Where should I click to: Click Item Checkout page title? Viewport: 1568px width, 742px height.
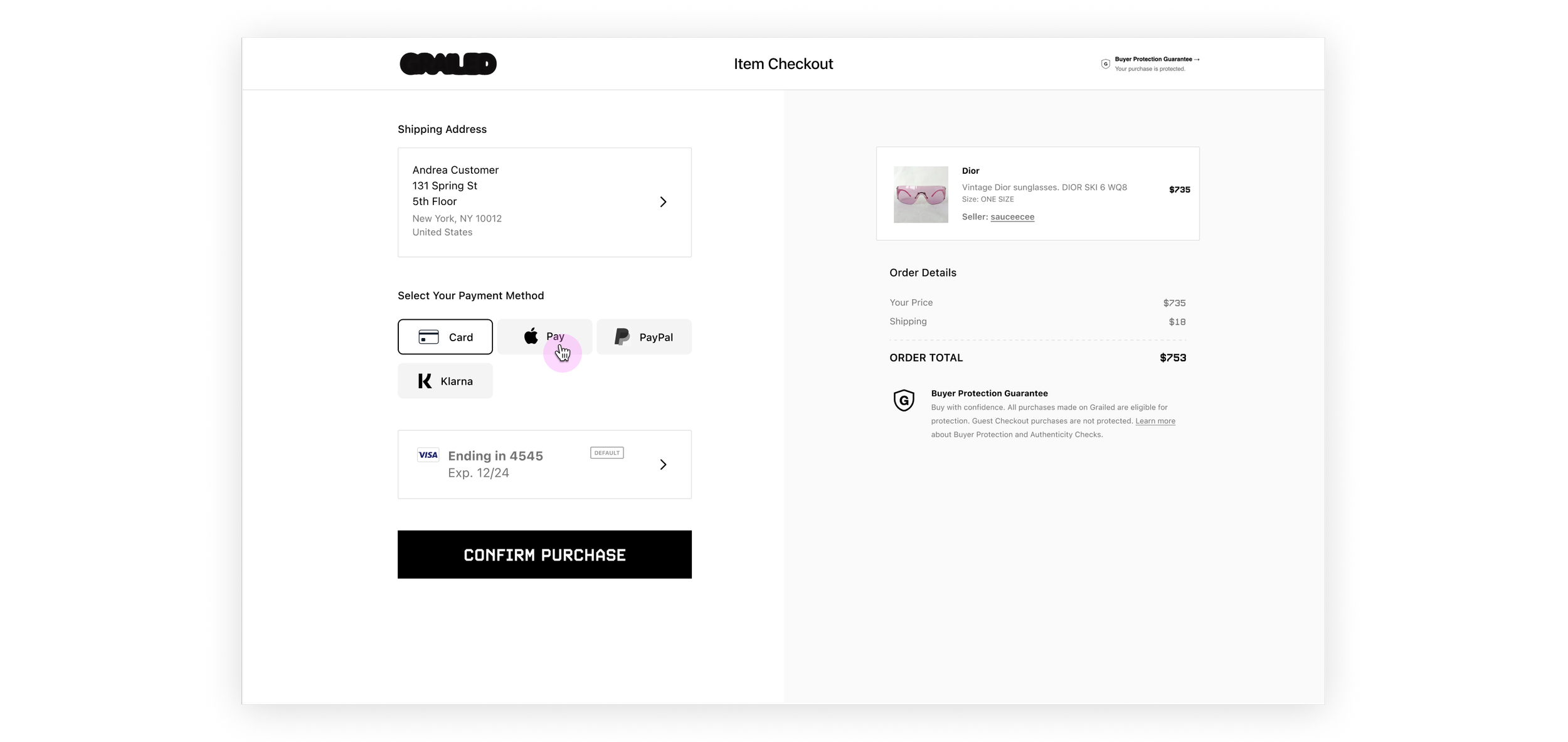click(783, 64)
